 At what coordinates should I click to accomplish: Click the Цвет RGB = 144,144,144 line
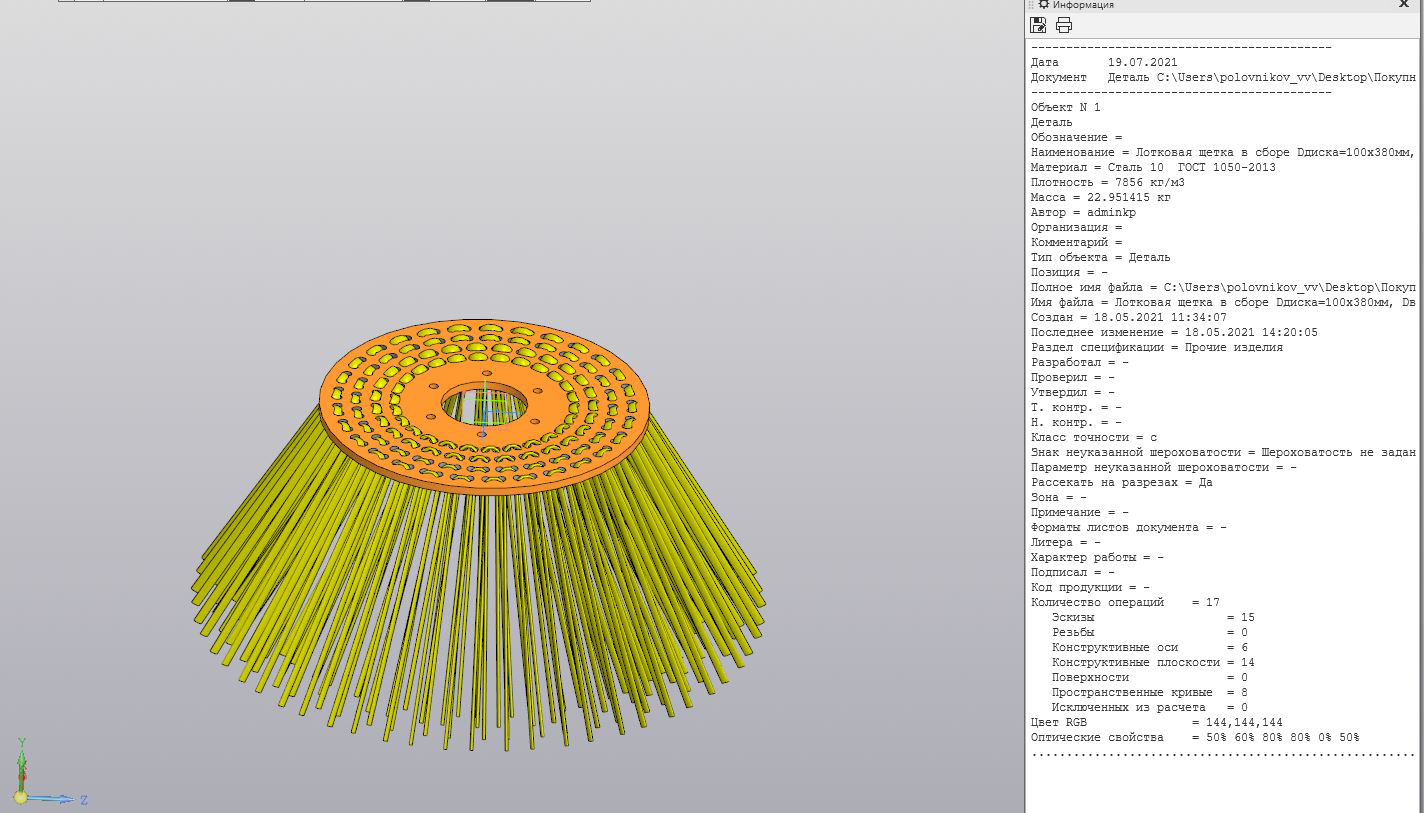pos(1156,722)
